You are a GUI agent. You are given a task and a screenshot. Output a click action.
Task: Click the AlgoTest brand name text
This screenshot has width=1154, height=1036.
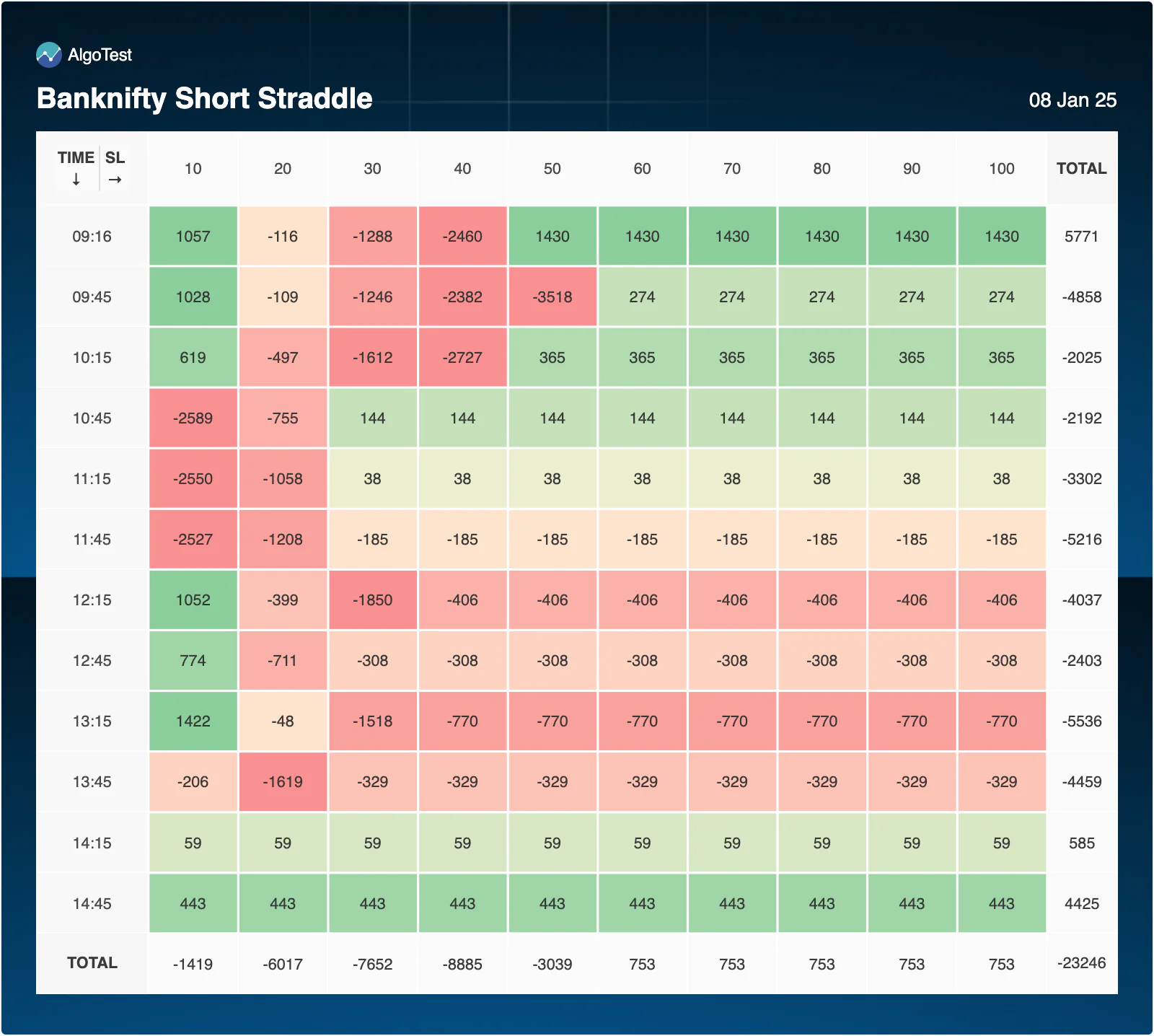point(100,55)
